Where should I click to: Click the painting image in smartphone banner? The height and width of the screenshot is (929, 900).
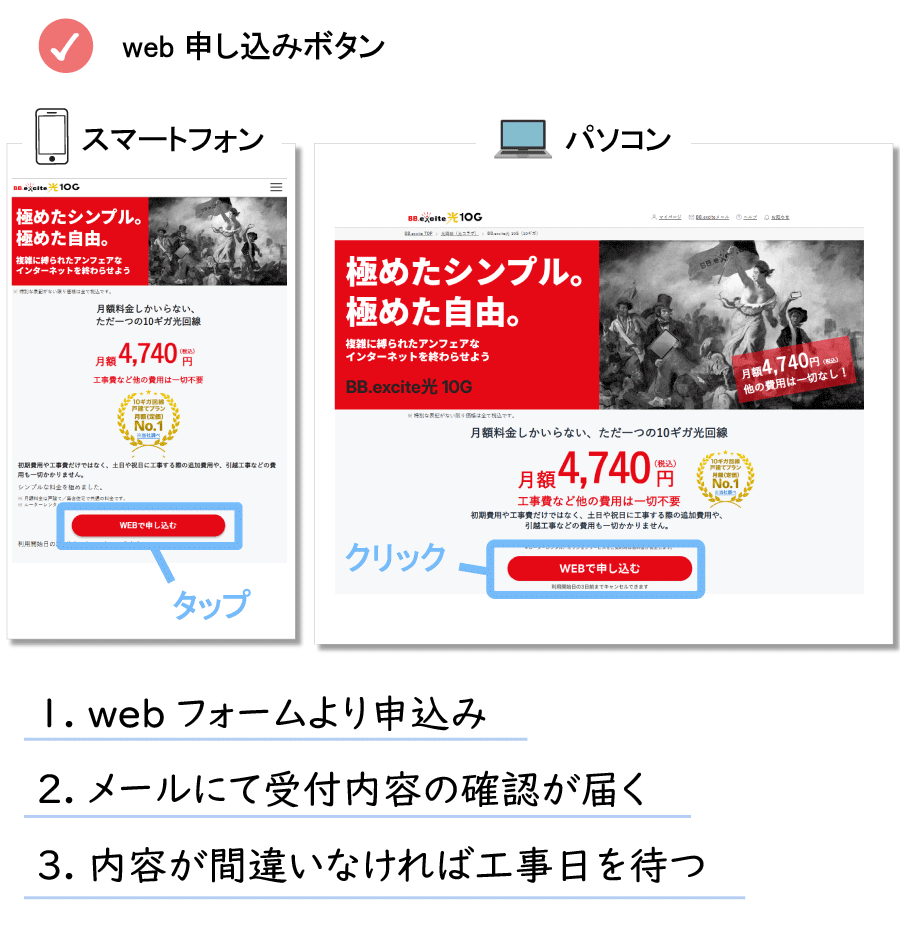217,241
